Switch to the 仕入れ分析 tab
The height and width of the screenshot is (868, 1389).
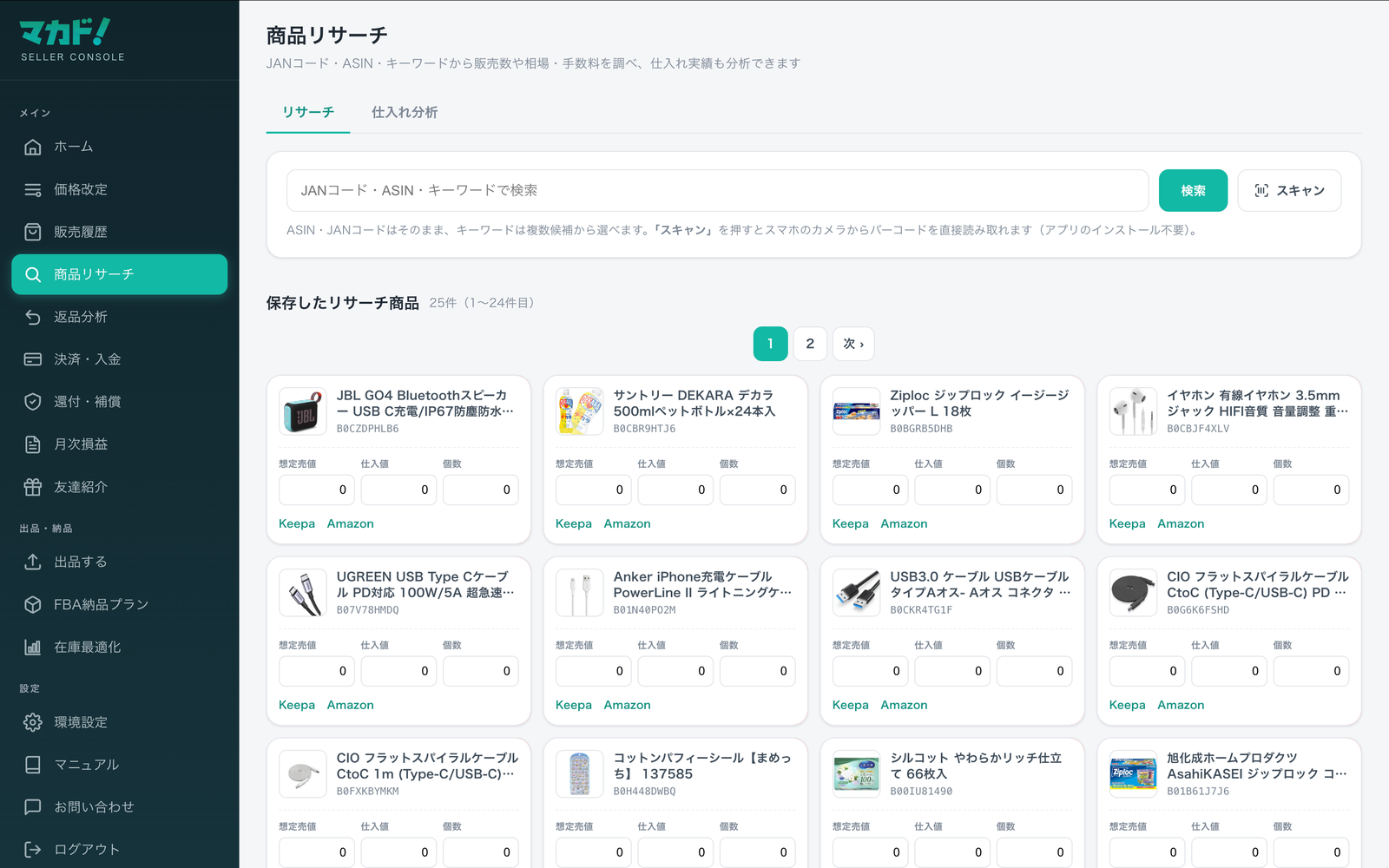(405, 112)
